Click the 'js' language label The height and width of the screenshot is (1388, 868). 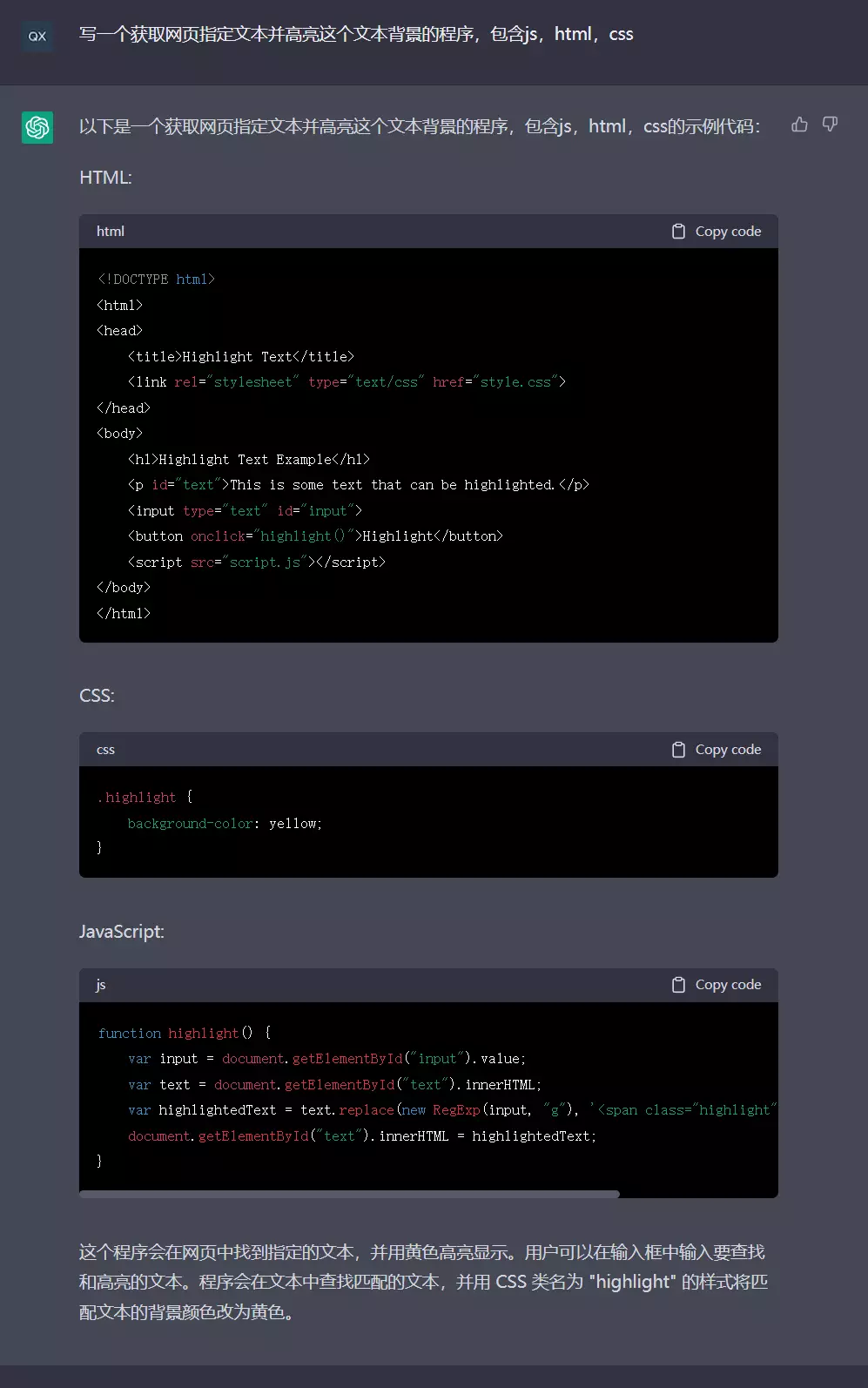tap(101, 985)
